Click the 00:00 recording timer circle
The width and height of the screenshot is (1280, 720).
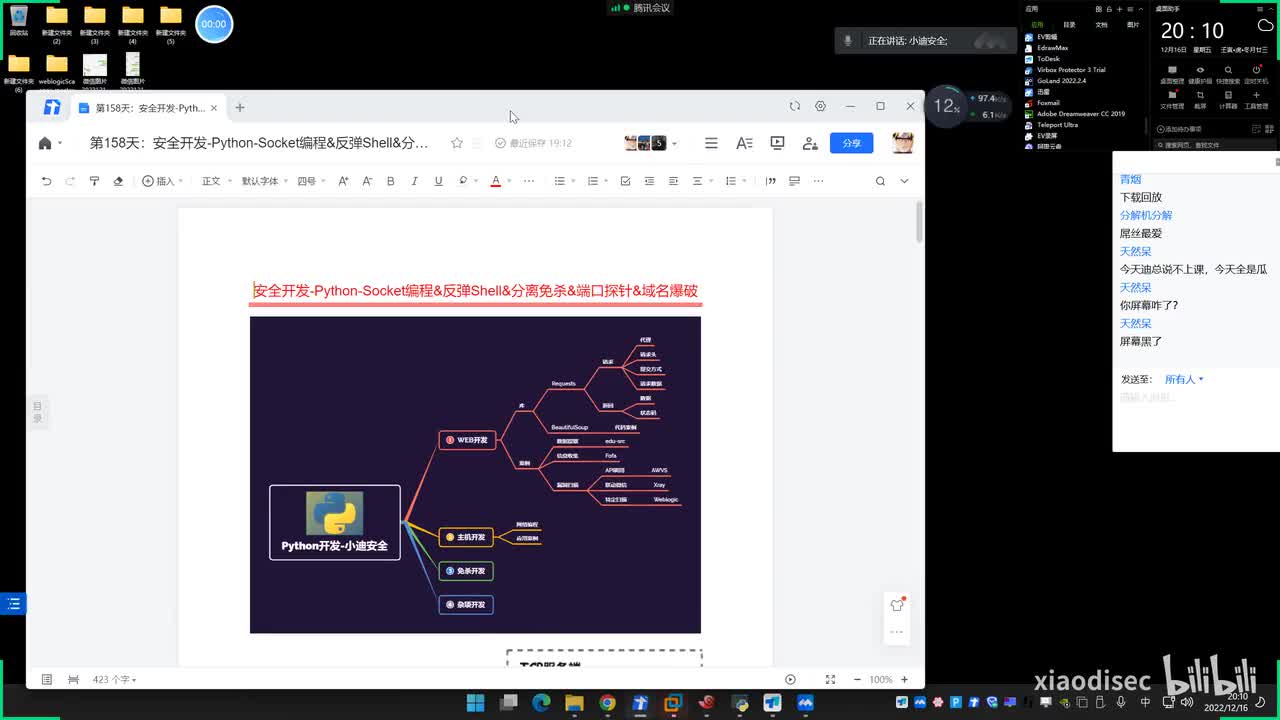214,24
